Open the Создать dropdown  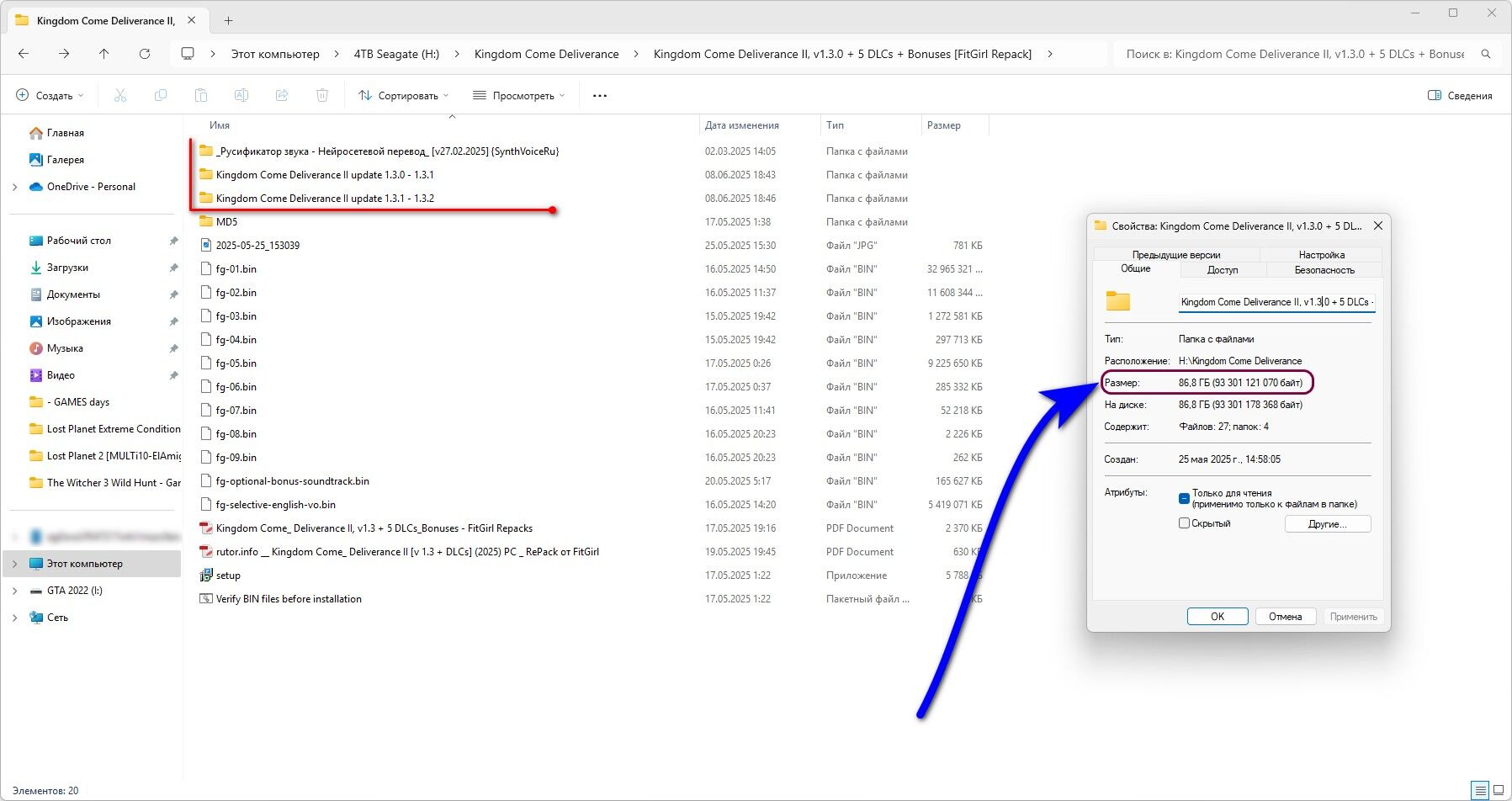50,96
